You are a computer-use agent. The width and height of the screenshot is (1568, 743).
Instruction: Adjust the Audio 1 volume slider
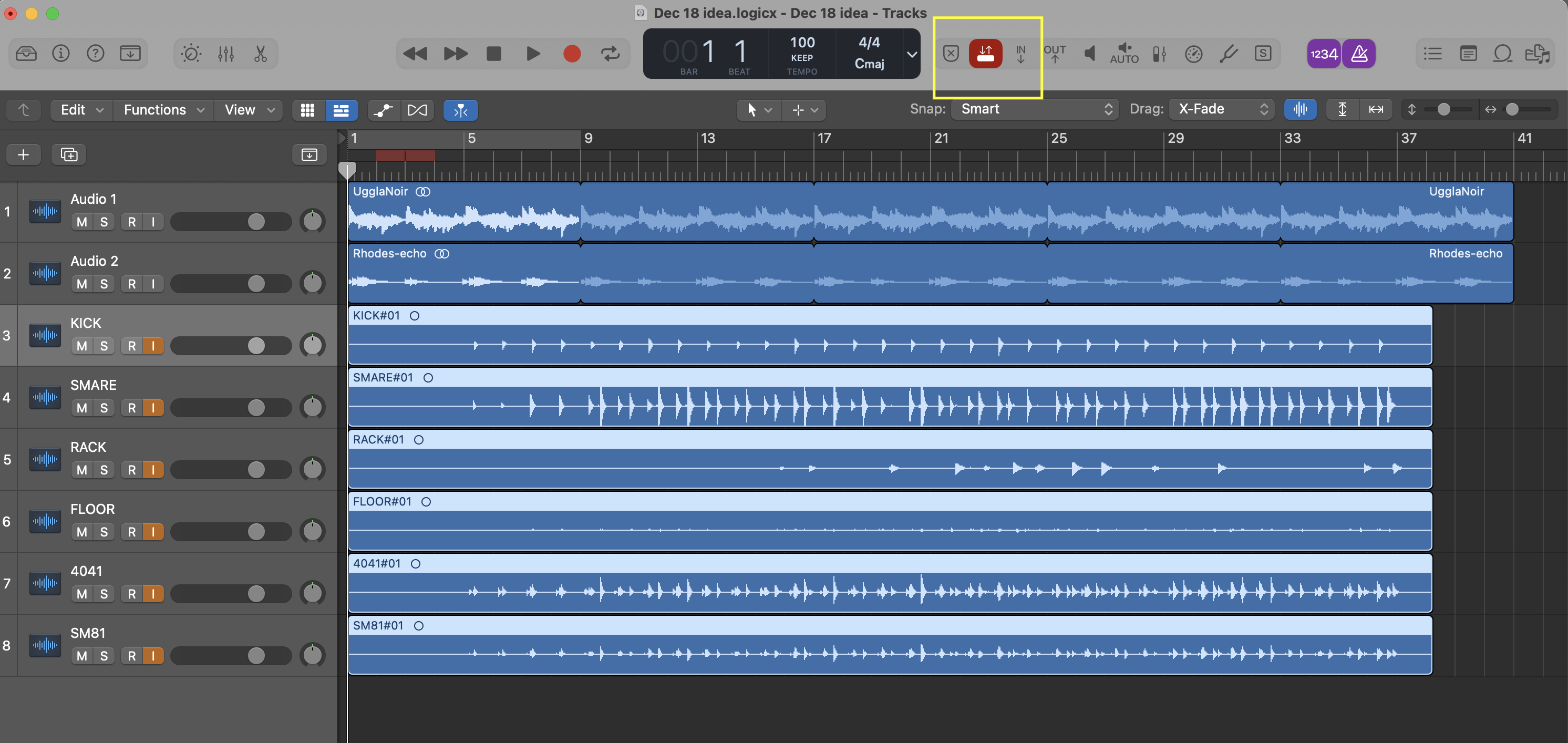tap(256, 222)
